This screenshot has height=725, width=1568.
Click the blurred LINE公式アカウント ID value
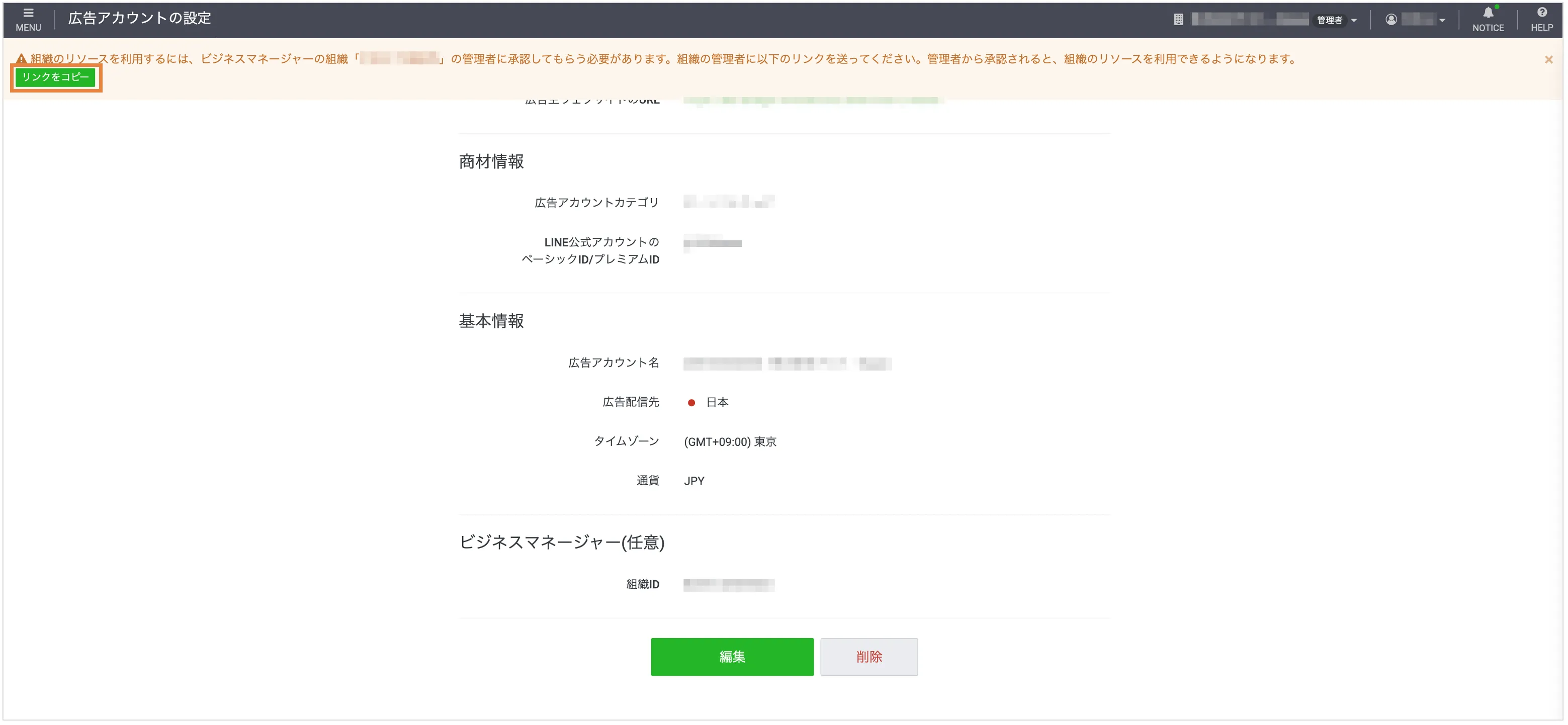coord(712,243)
